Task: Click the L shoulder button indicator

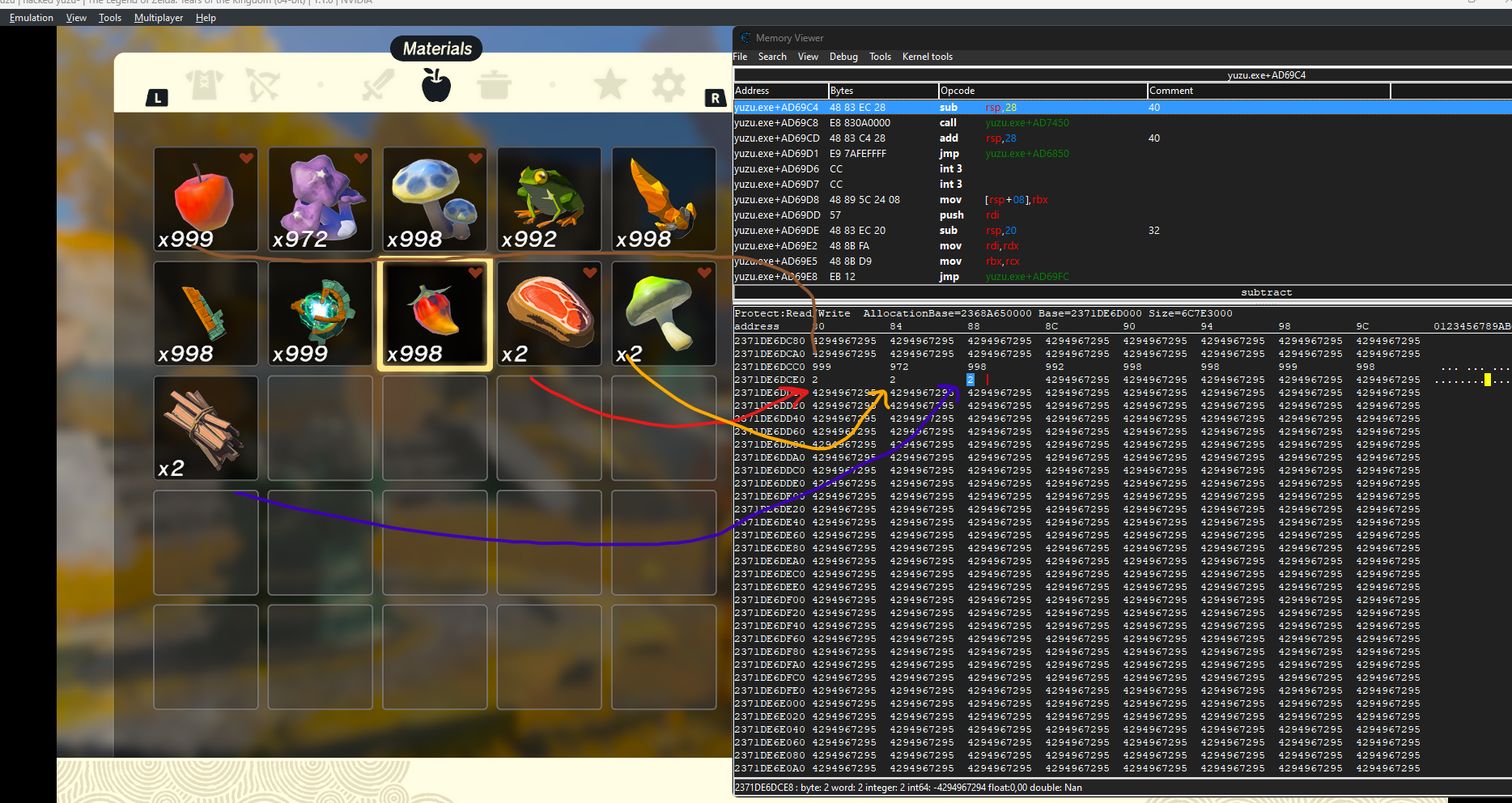Action: tap(157, 98)
